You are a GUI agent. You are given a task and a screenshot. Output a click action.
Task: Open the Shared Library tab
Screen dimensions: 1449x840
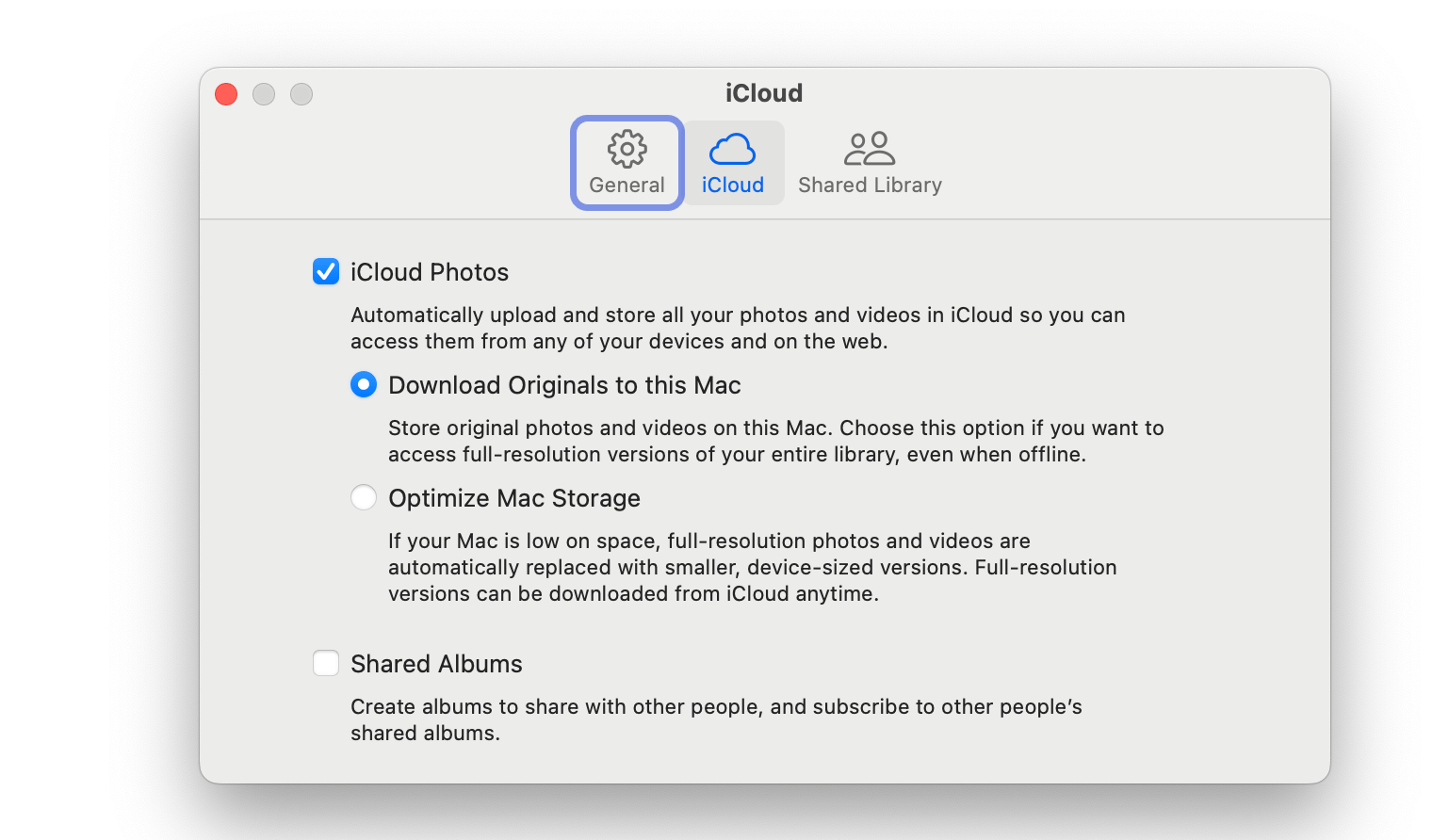coord(868,162)
